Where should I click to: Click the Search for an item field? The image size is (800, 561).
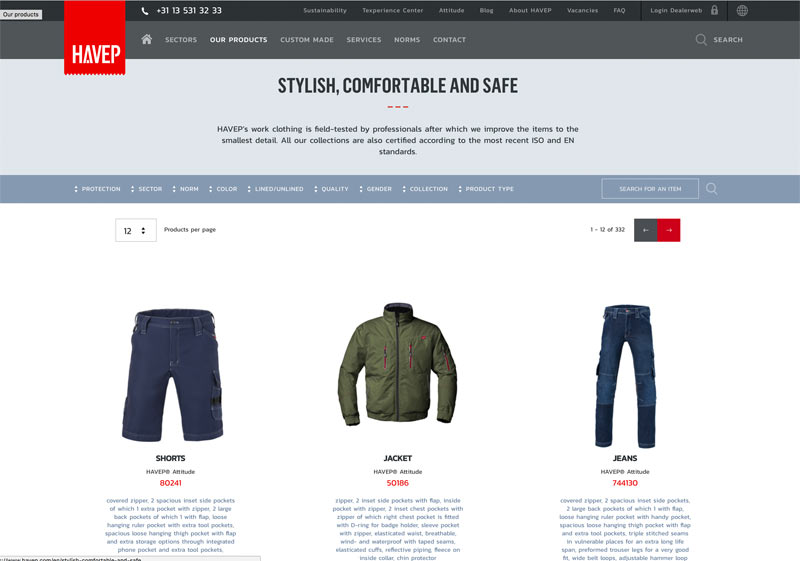650,189
